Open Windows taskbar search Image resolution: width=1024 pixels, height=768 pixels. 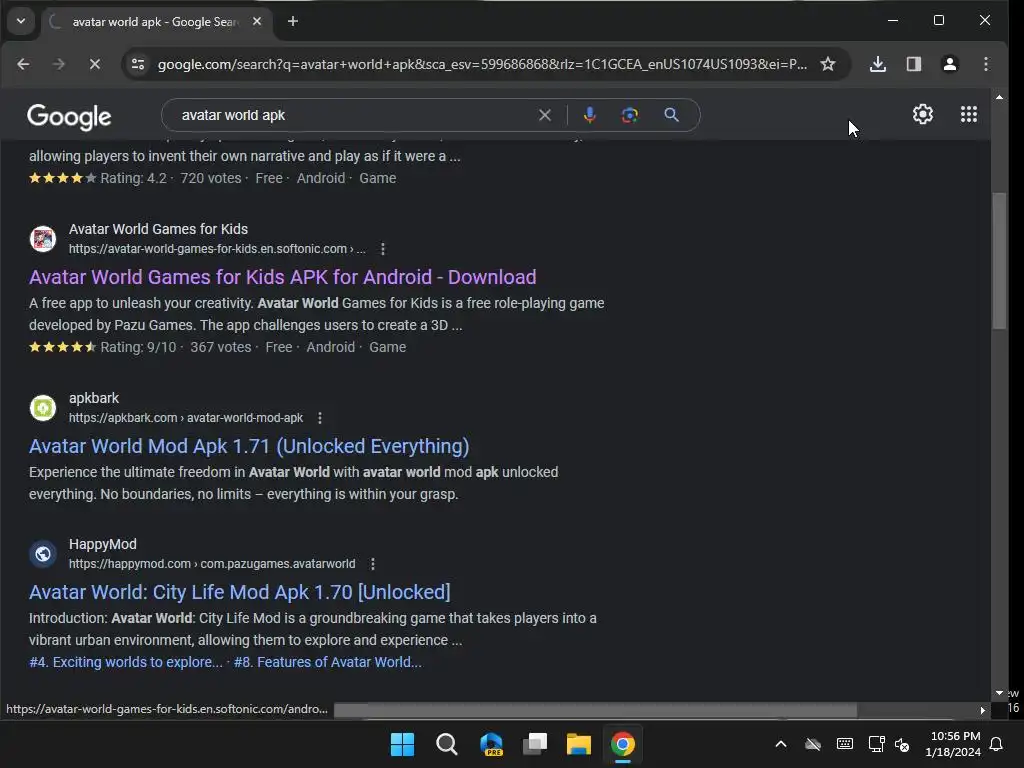[x=447, y=744]
